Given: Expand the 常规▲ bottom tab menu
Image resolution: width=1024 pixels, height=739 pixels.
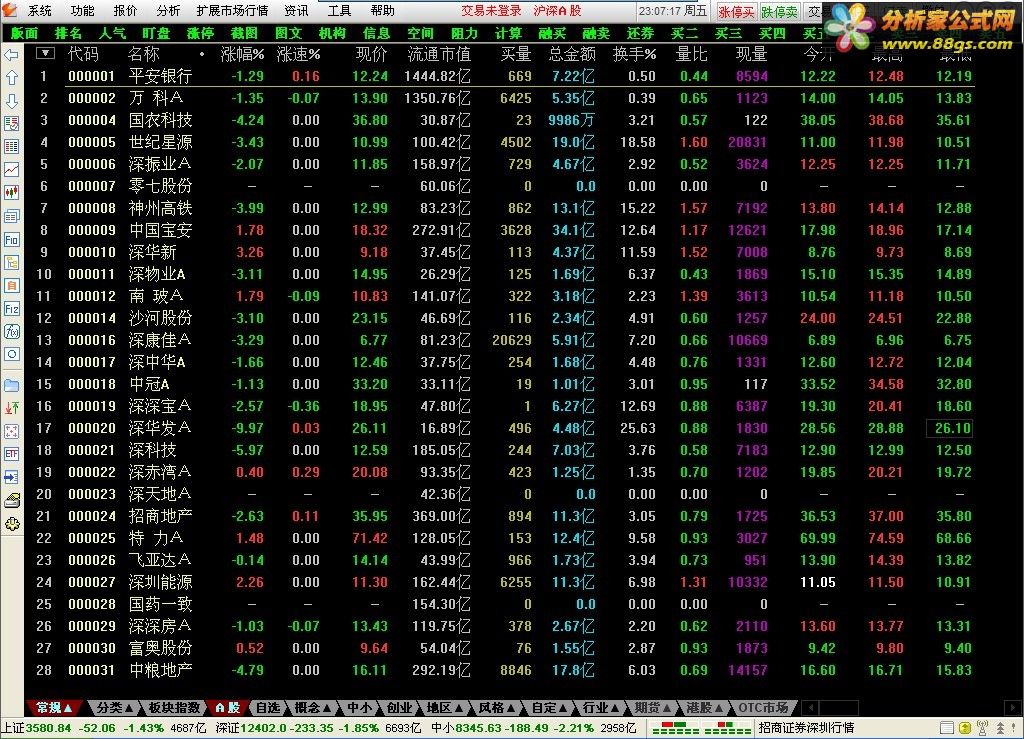Looking at the screenshot, I should (x=54, y=708).
